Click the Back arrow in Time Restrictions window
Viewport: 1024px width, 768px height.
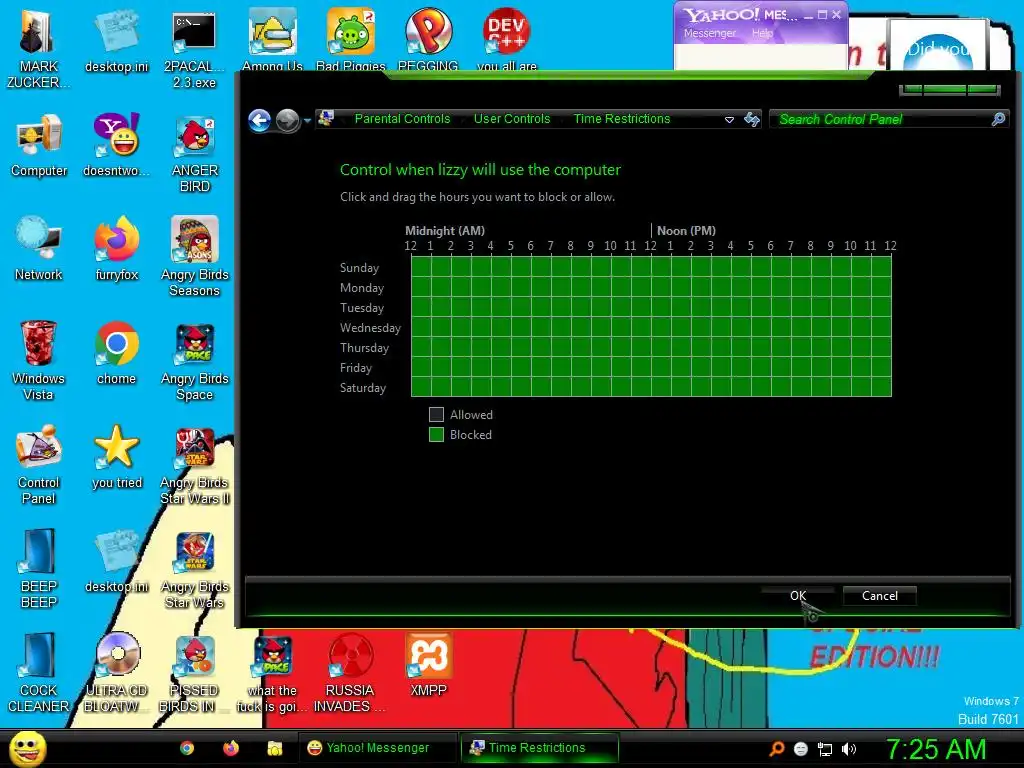coord(259,120)
